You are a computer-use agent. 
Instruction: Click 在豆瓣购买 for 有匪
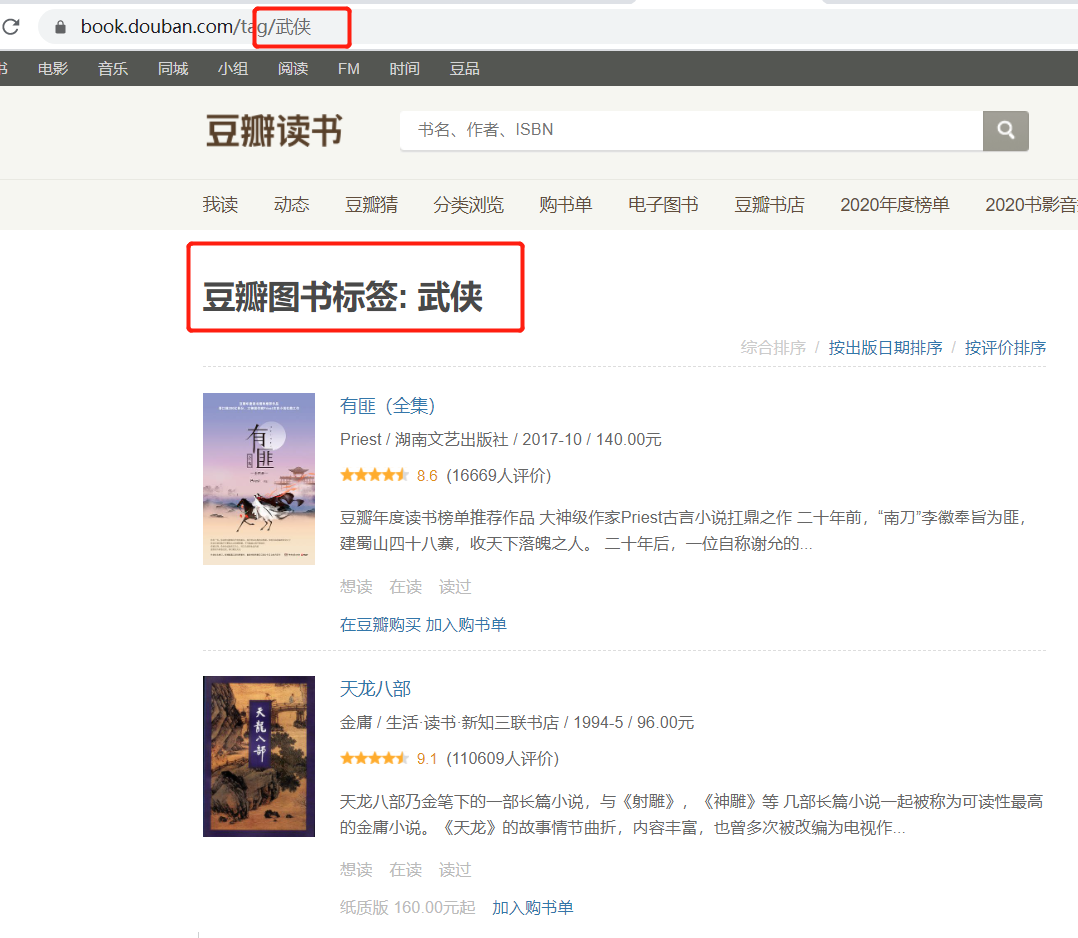click(380, 624)
